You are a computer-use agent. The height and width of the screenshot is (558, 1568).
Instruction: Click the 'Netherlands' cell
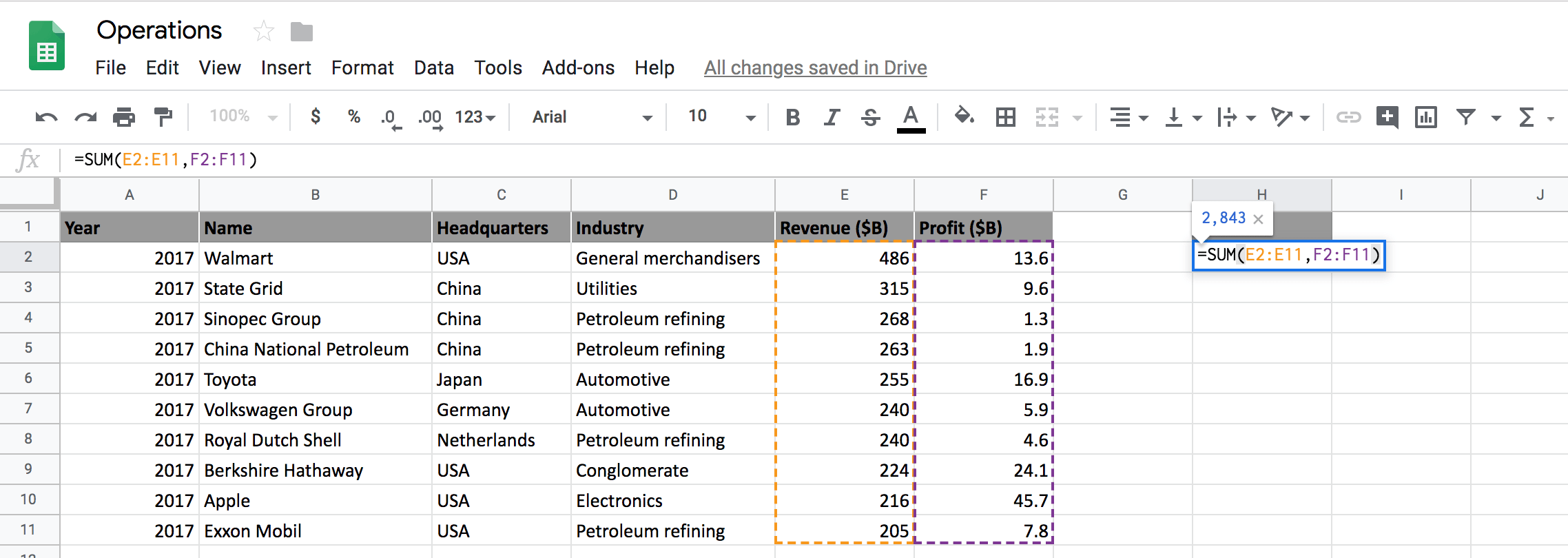pyautogui.click(x=502, y=440)
